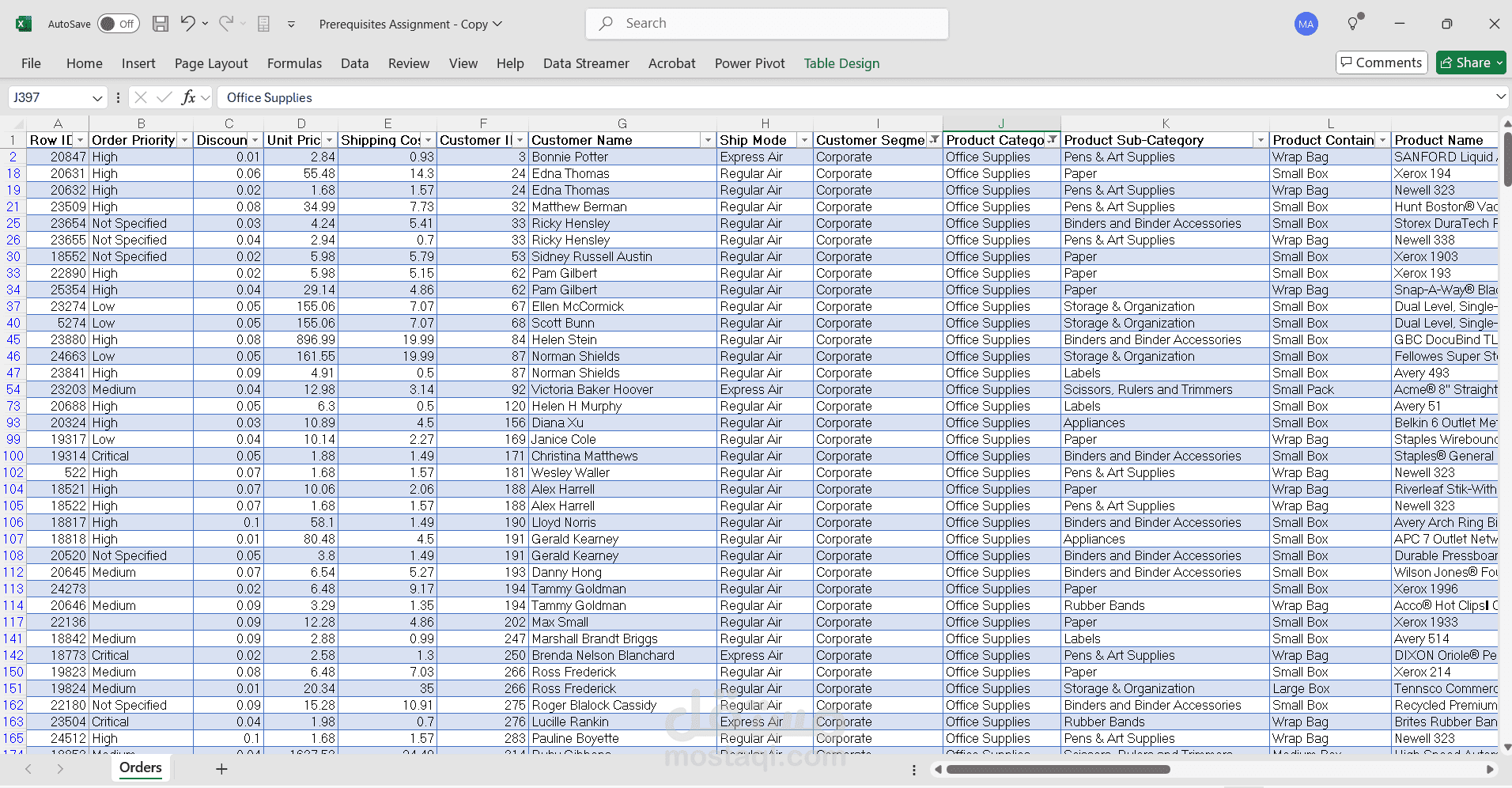
Task: Click the Share button
Action: (x=1471, y=63)
